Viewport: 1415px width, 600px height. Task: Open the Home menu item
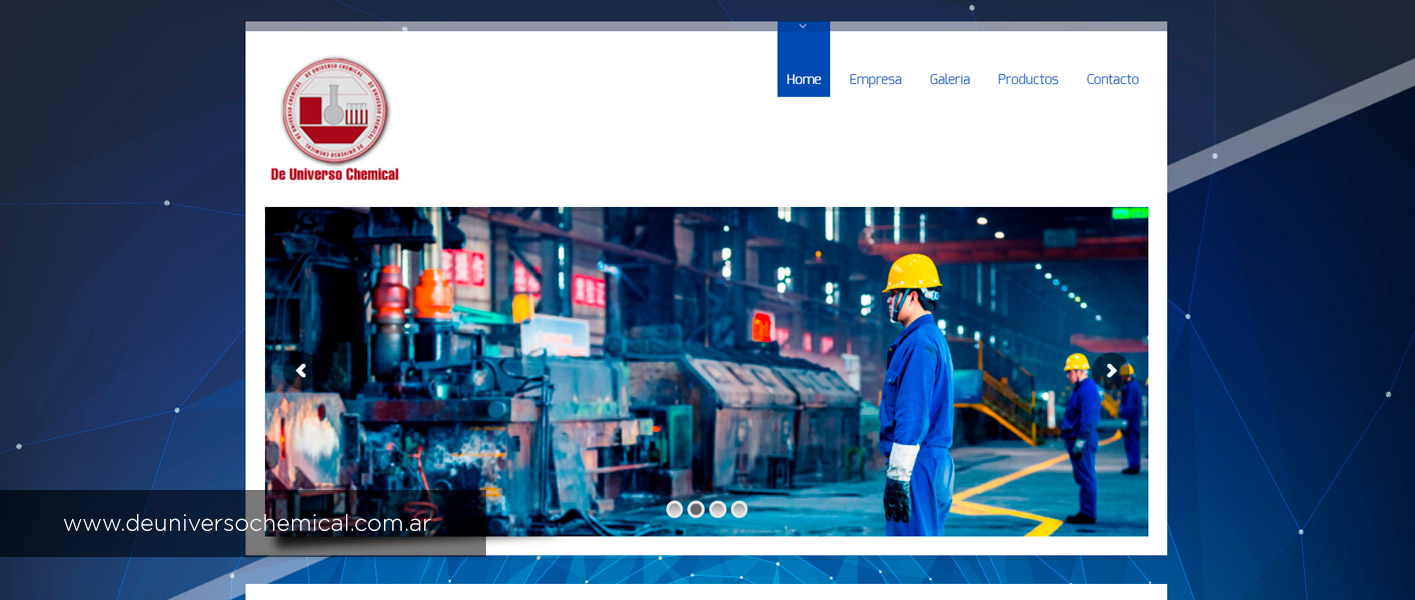tap(803, 79)
